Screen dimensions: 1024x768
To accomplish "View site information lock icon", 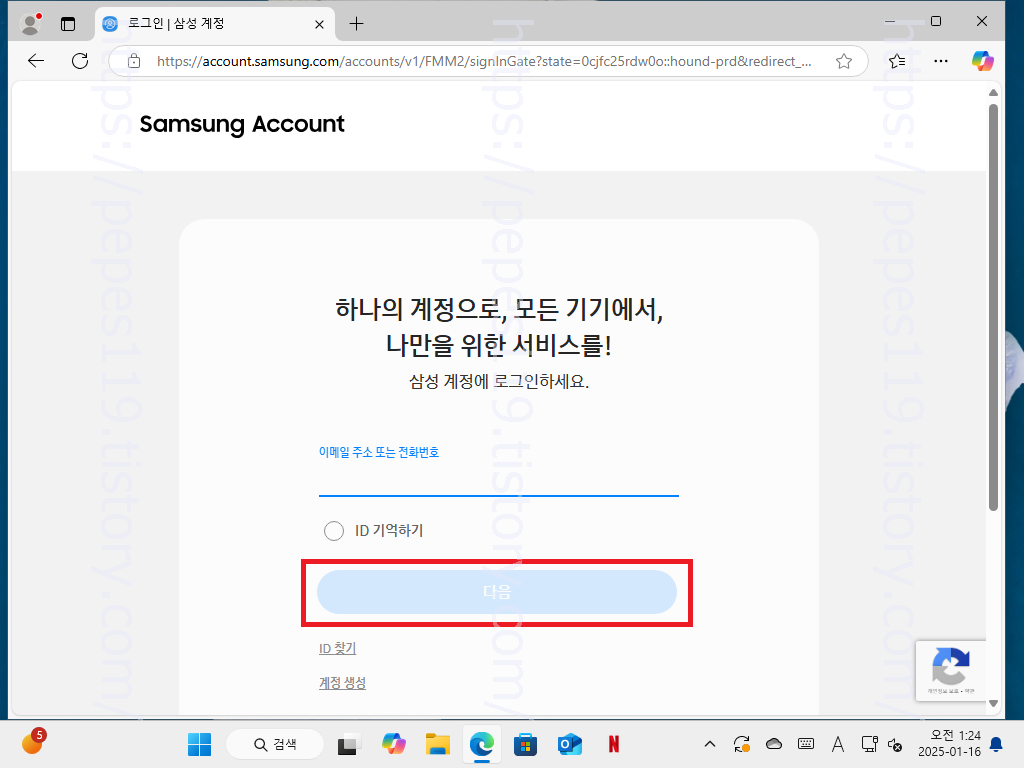I will click(x=134, y=61).
